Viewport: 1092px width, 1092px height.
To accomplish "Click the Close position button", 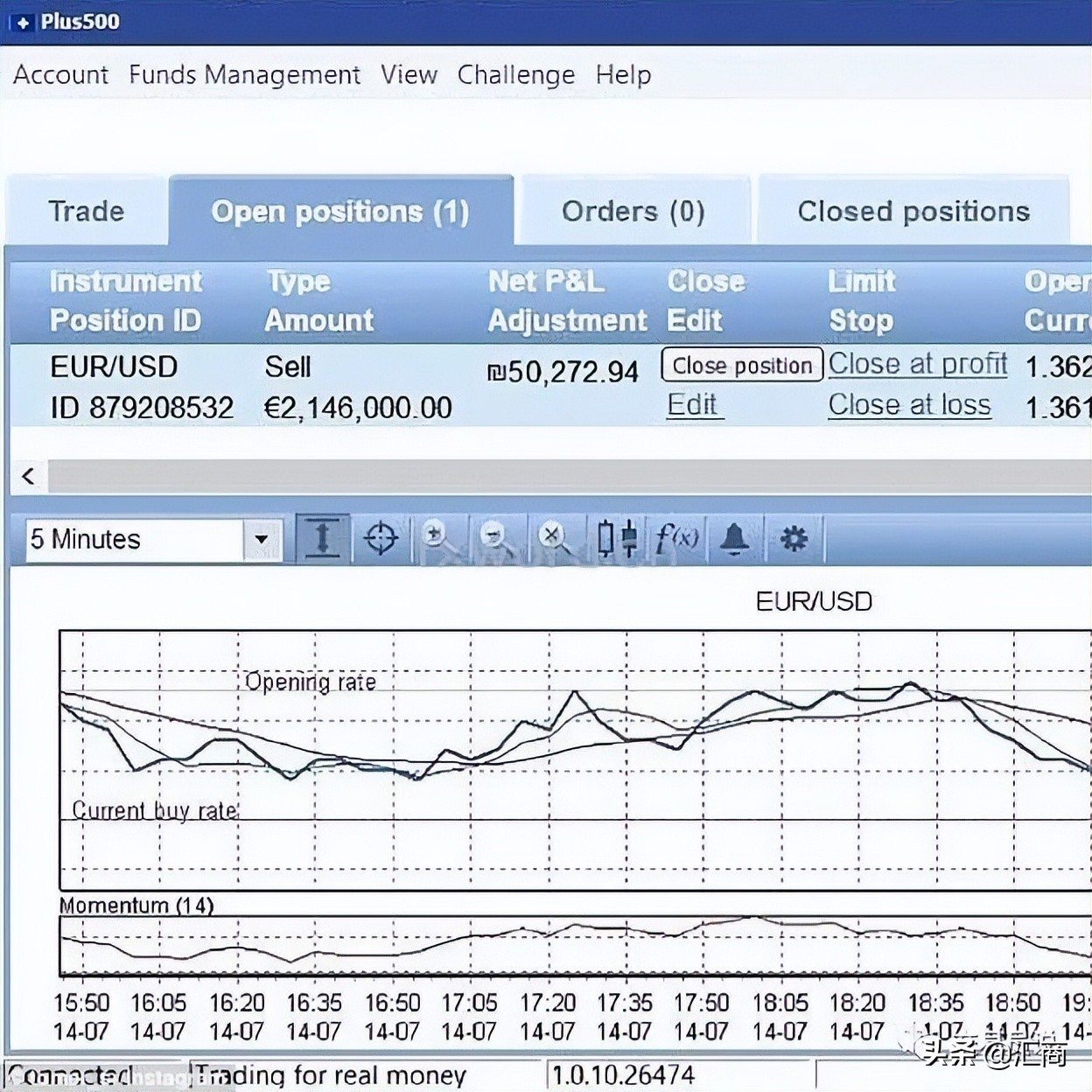I will (x=742, y=365).
